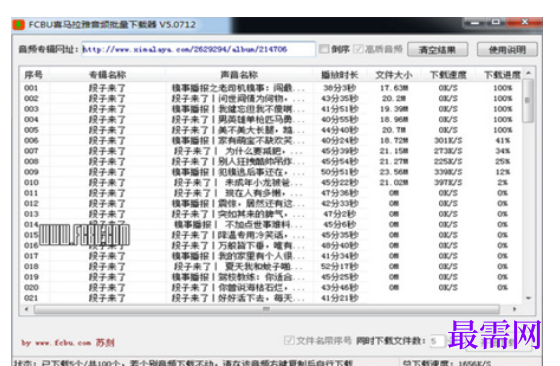The height and width of the screenshot is (366, 560).
Task: Click the 文件大小 column header
Action: tap(394, 75)
